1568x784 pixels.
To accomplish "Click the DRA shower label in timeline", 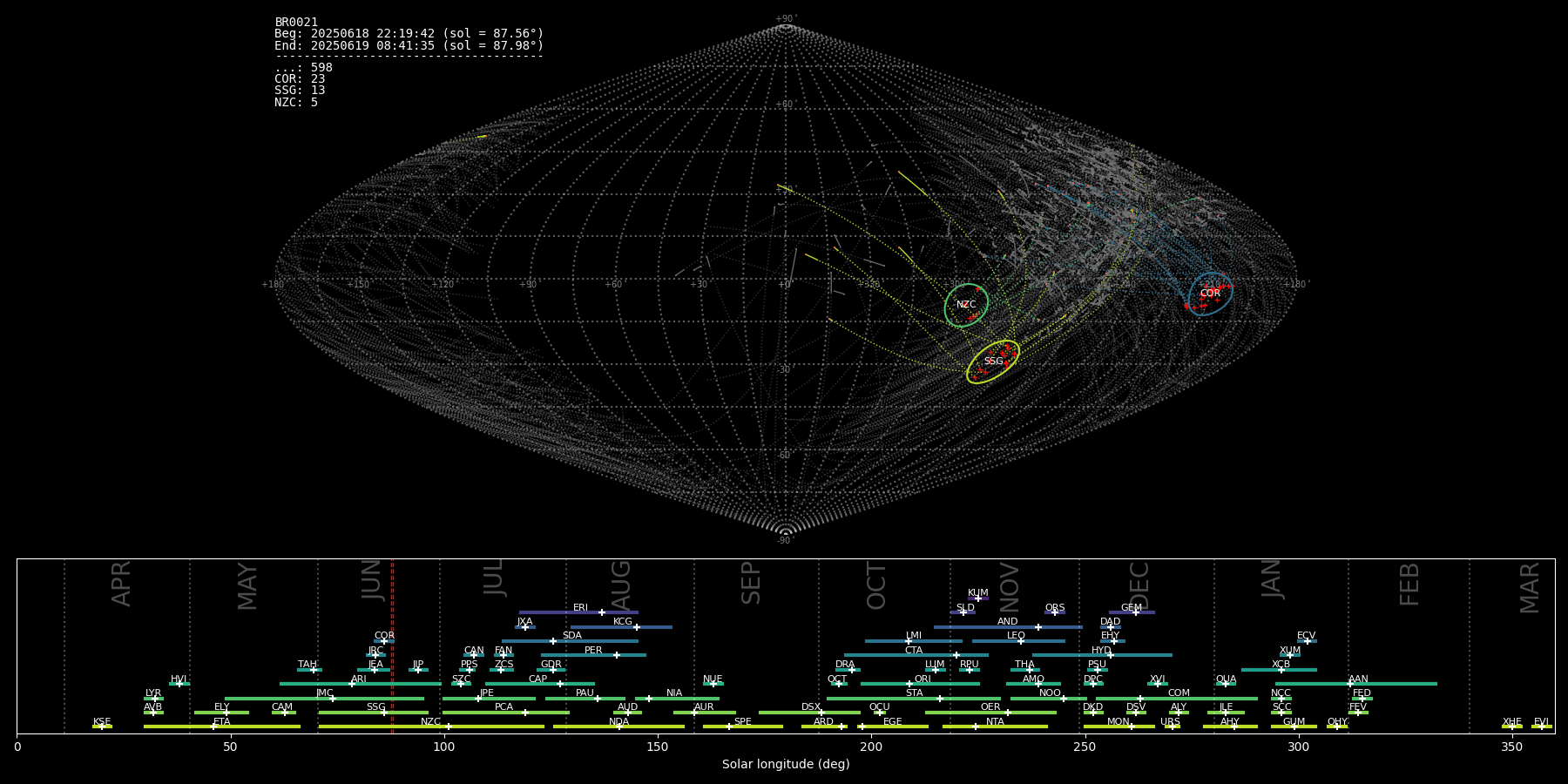I will tap(845, 665).
